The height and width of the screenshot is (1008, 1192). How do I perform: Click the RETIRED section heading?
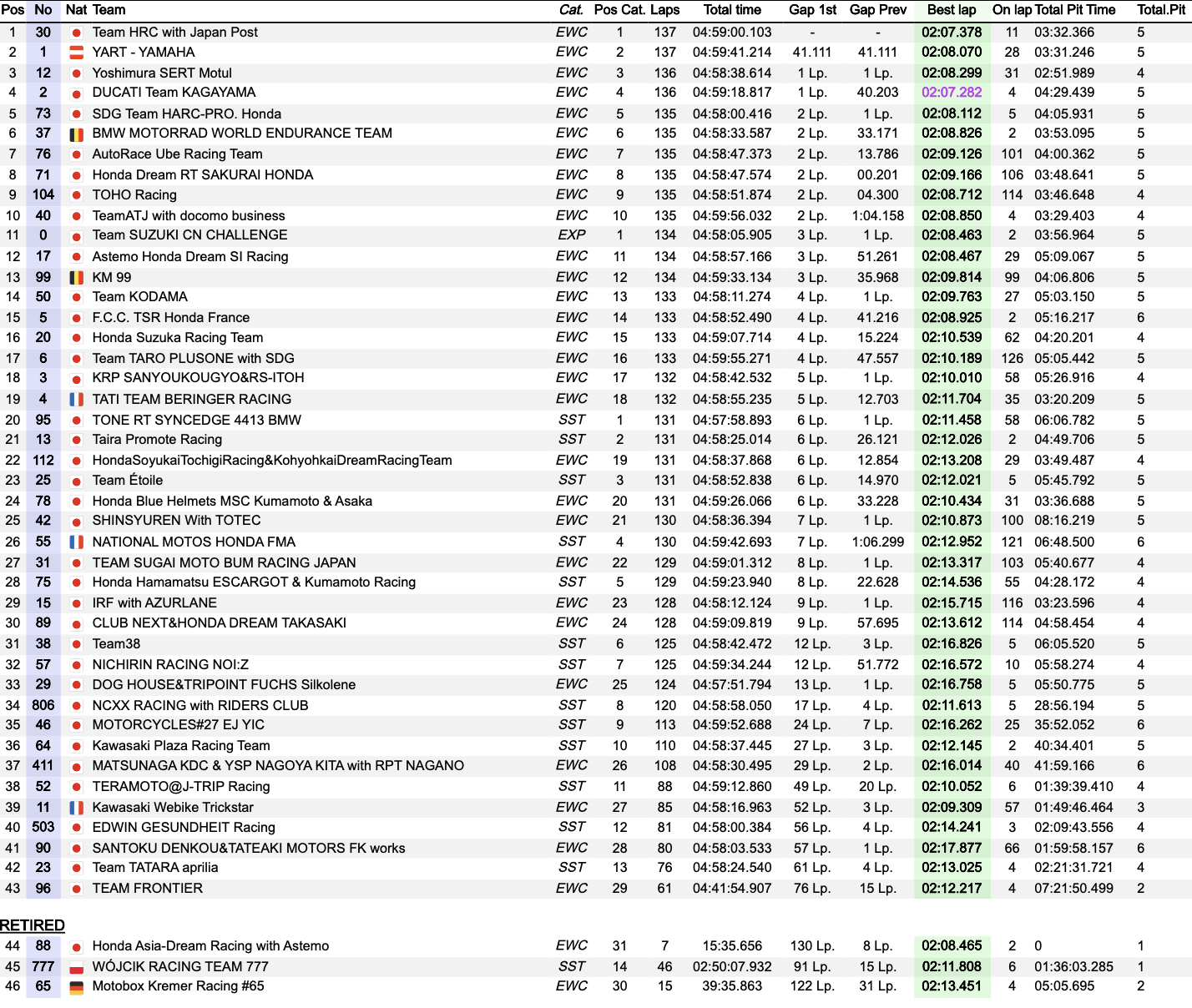coord(33,925)
